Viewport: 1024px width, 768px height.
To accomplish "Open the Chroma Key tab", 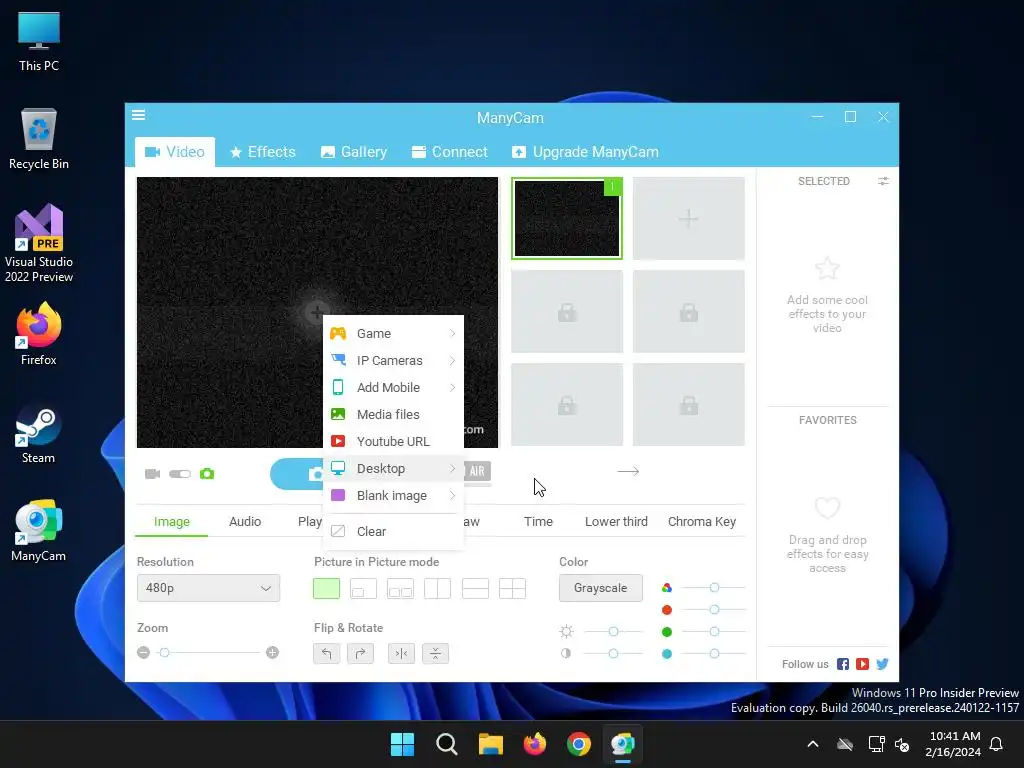I will point(702,522).
